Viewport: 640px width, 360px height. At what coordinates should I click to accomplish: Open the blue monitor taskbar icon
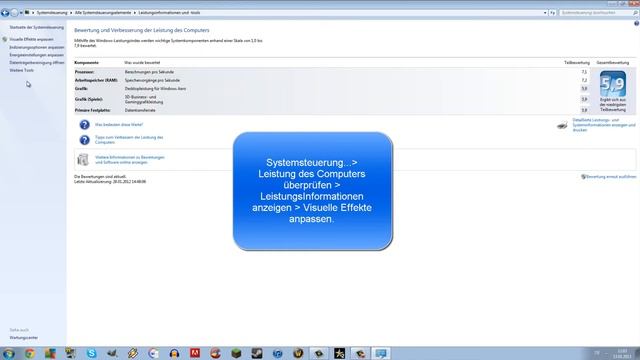coord(381,353)
